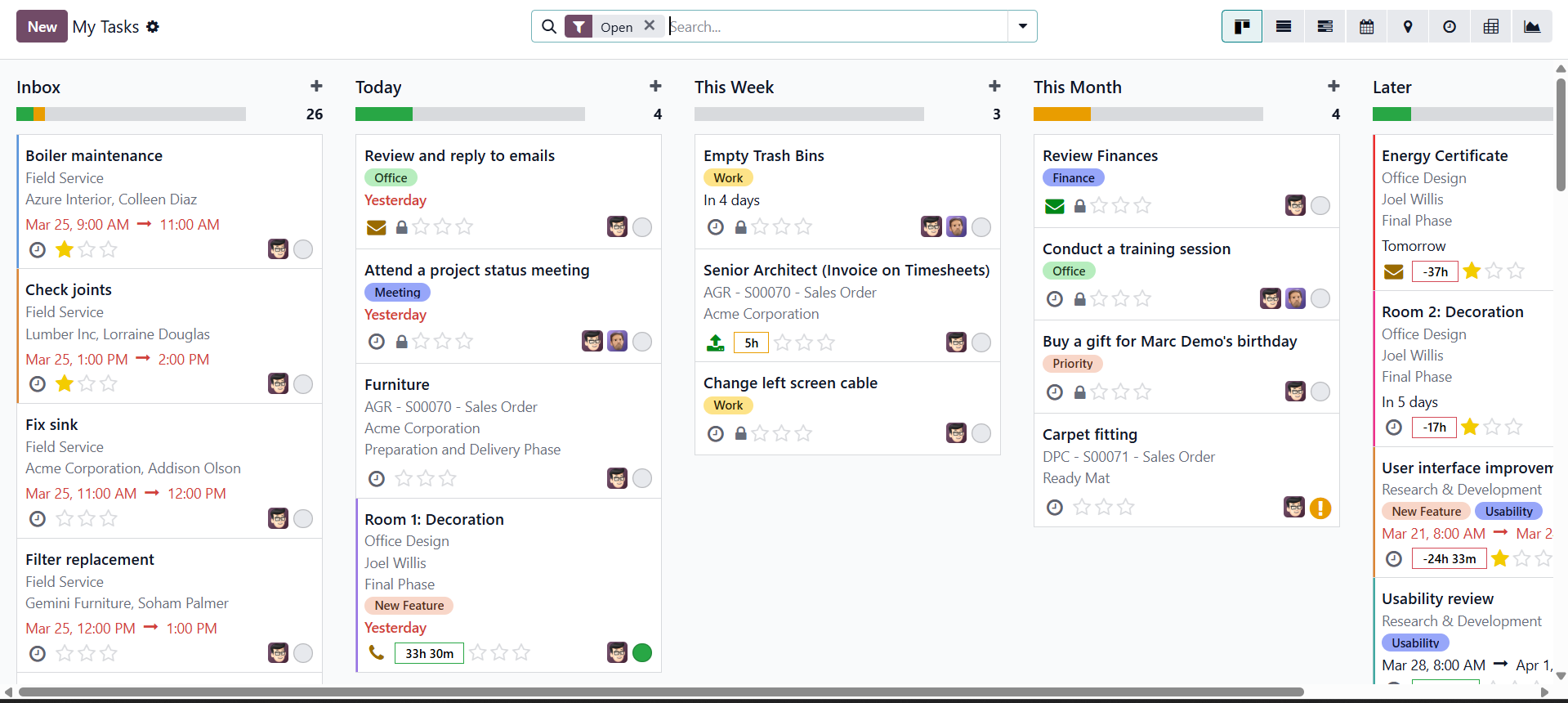This screenshot has width=1568, height=703.
Task: Remove the Open filter
Action: coord(650,25)
